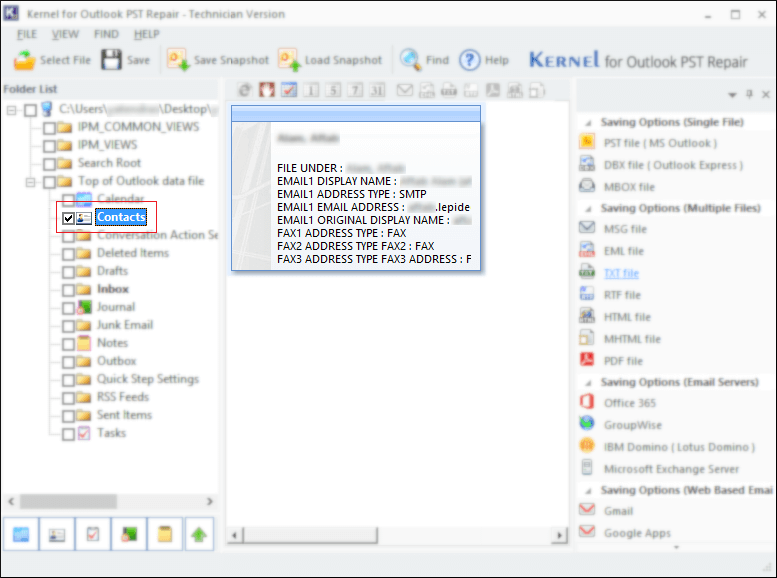The width and height of the screenshot is (777, 578).
Task: Collapse the root C:\Users tree node
Action: click(11, 110)
